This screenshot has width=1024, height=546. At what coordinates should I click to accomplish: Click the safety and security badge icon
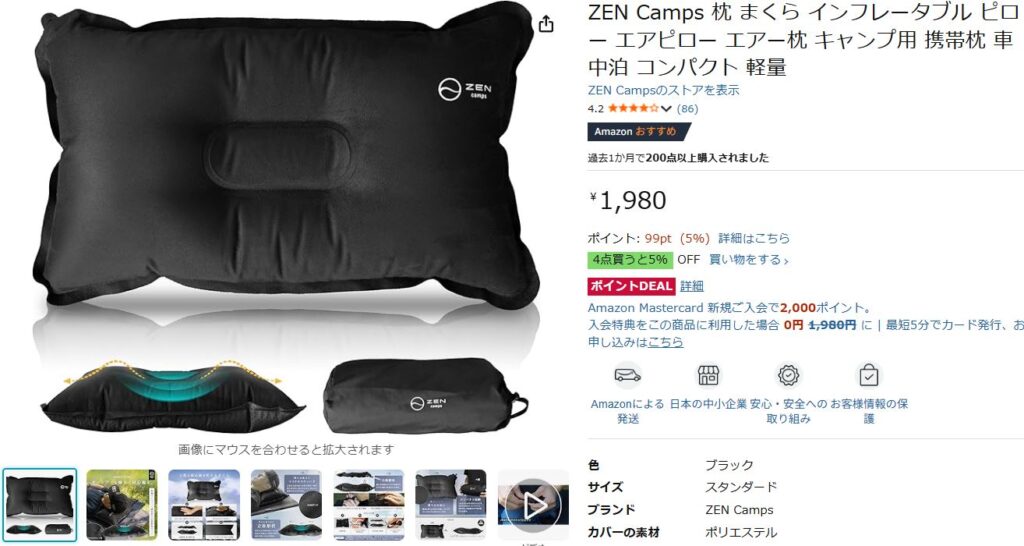click(x=788, y=376)
